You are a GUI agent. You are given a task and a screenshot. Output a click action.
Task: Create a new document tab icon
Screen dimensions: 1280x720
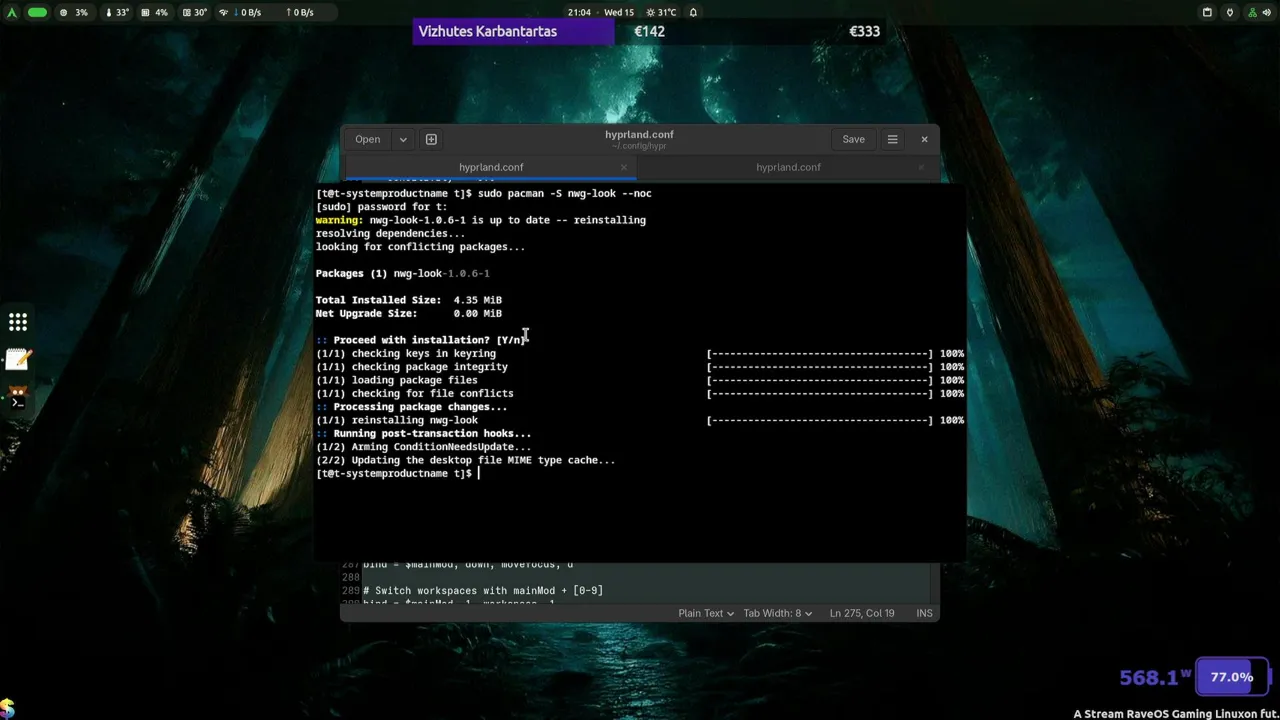[x=431, y=139]
